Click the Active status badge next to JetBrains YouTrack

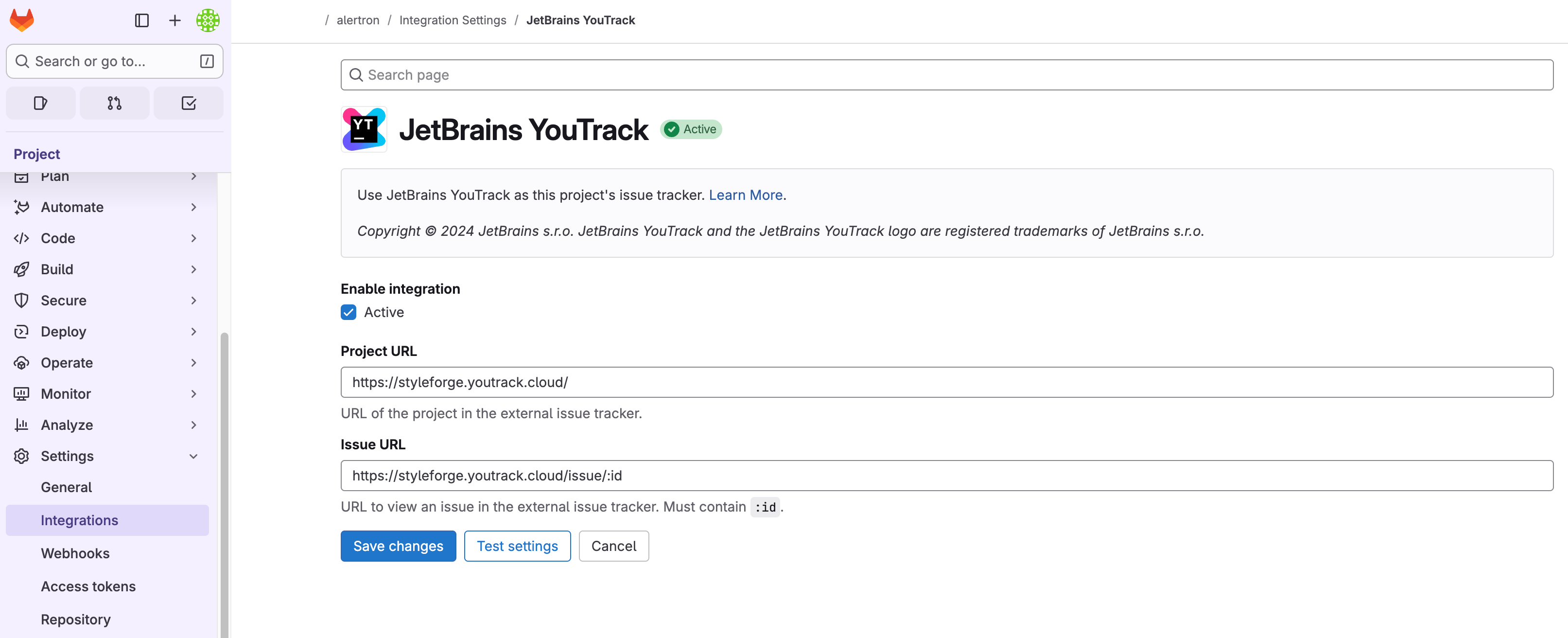(x=691, y=129)
